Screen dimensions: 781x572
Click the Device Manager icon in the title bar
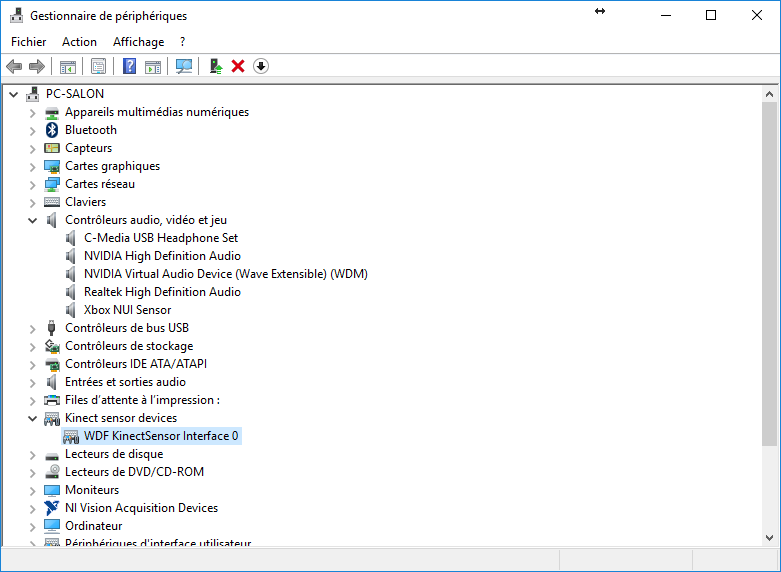[16, 16]
